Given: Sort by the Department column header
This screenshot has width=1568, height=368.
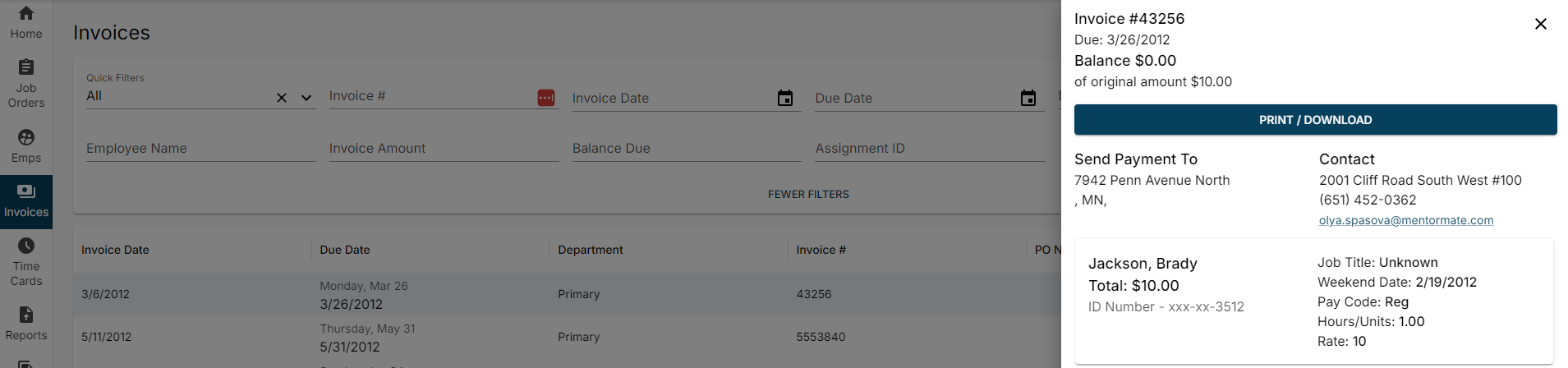Looking at the screenshot, I should tap(590, 250).
